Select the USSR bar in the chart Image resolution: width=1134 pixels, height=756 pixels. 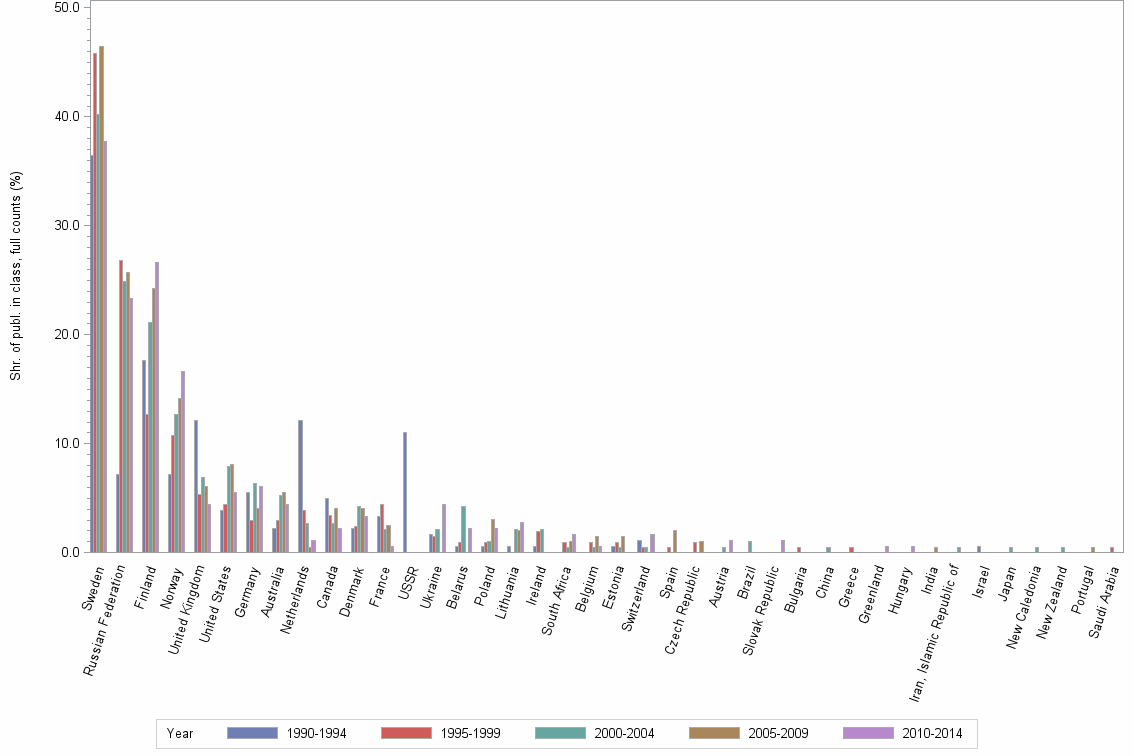coord(404,490)
